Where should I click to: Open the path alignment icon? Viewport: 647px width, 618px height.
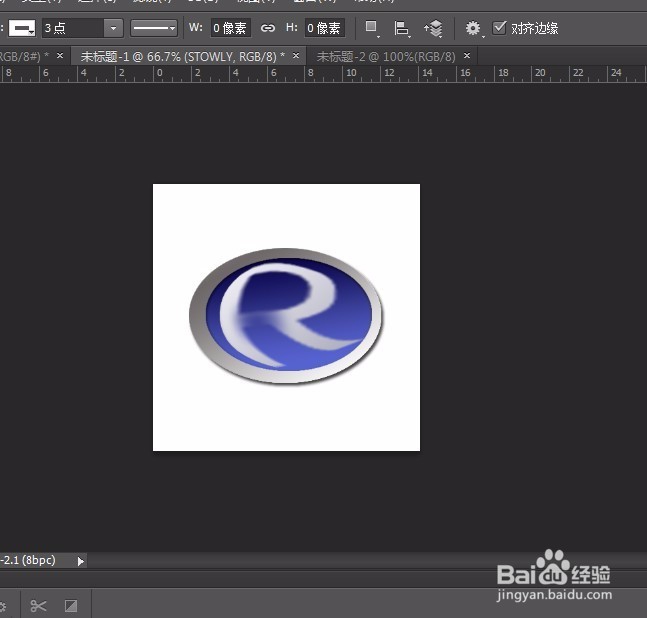(x=401, y=28)
